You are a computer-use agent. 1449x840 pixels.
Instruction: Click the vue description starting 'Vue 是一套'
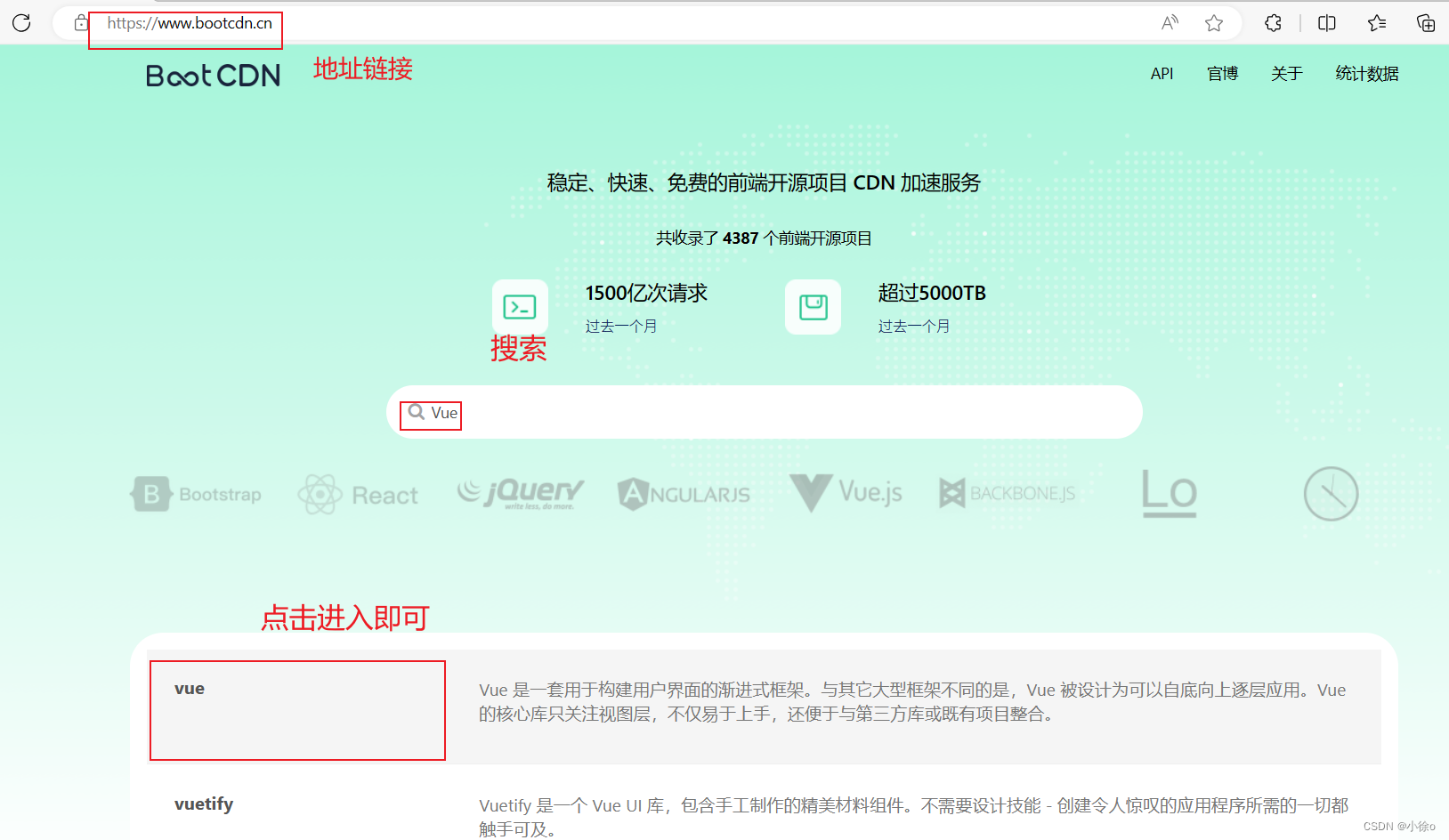pos(912,702)
